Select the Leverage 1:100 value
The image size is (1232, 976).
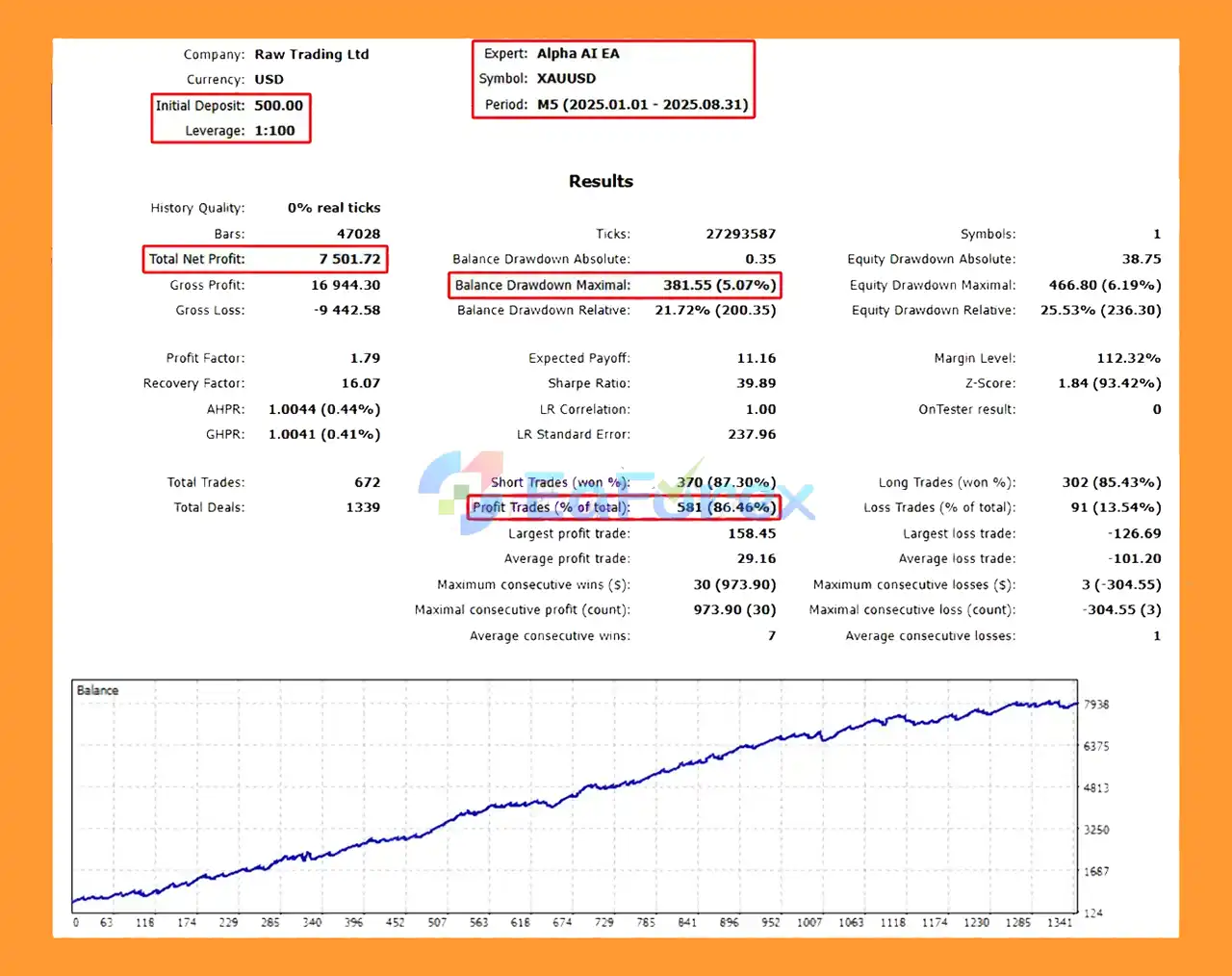(274, 131)
